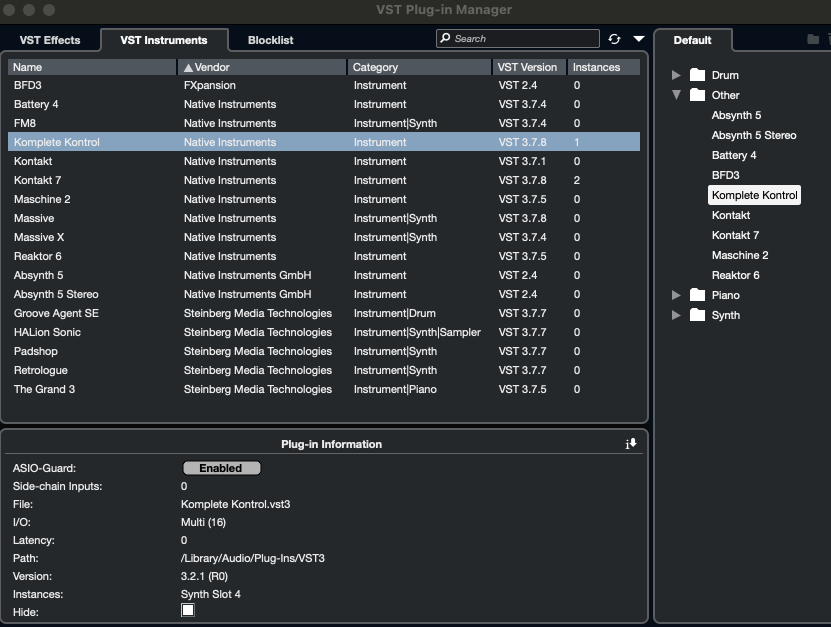831x627 pixels.
Task: Open the display options dropdown arrow
Action: coord(639,39)
